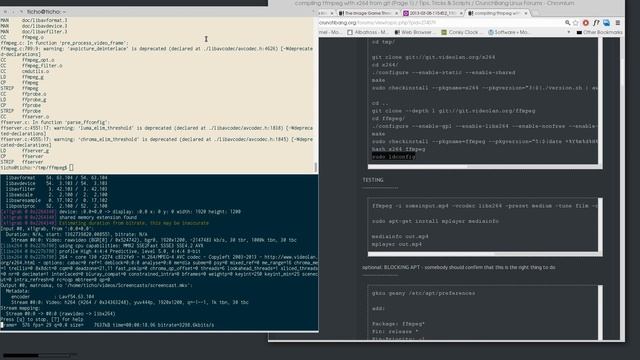Click the 'git clone git://git.videolan.org/x264' line
Screen dimensions: 640x360
433,57
